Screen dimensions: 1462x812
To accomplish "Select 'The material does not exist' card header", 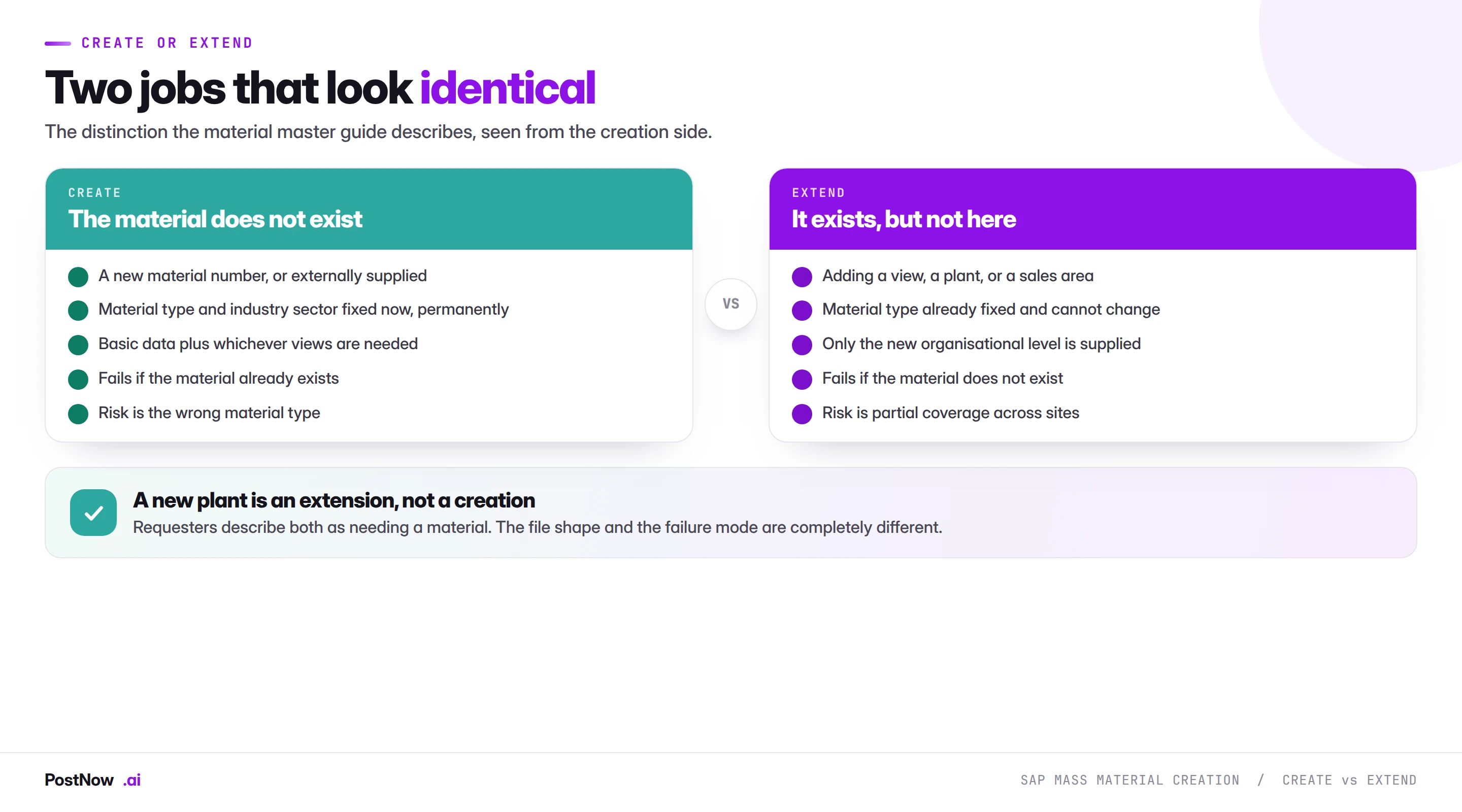I will 369,209.
